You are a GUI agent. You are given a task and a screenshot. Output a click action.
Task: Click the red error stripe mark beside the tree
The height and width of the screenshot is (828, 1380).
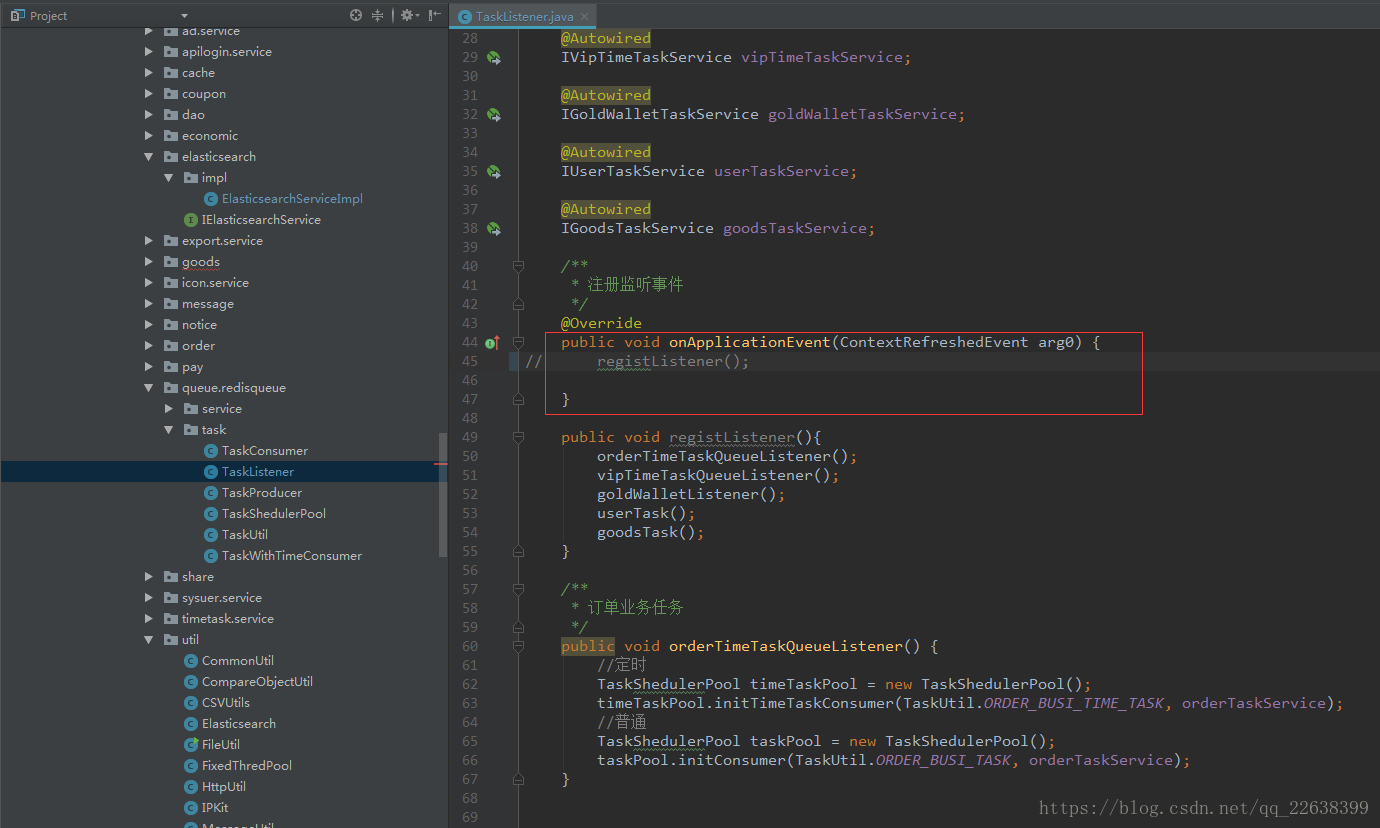point(440,465)
